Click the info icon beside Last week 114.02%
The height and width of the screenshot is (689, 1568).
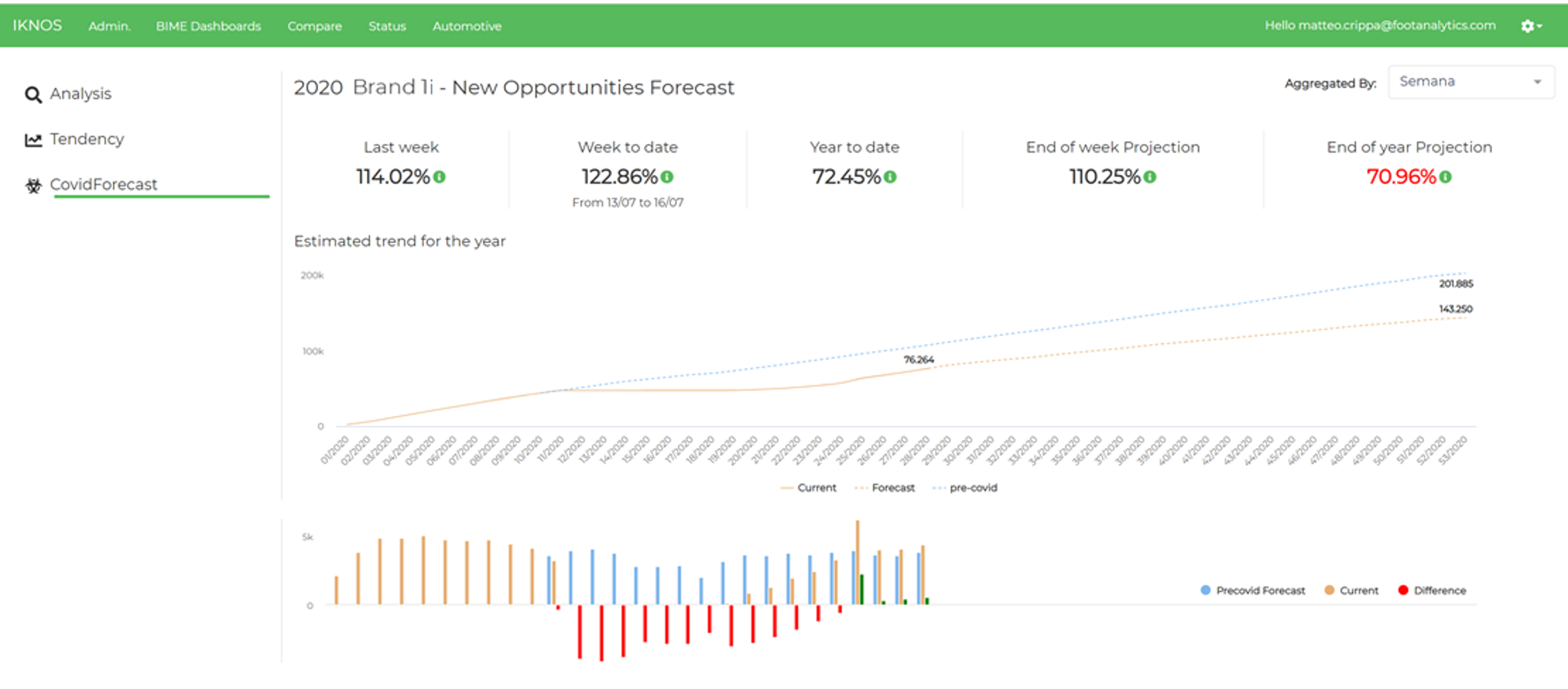pos(440,178)
